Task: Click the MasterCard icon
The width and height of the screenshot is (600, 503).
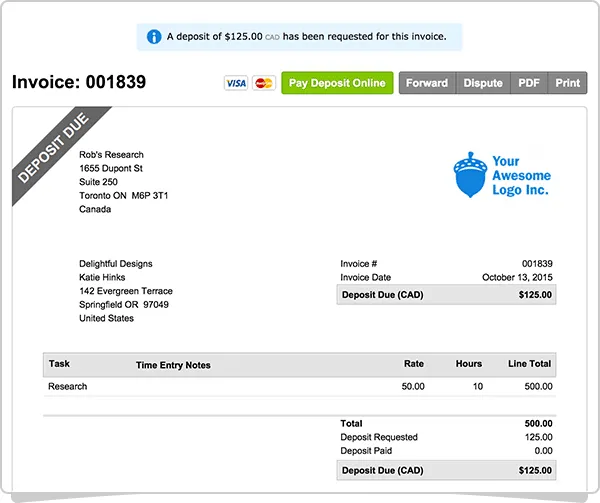Action: pyautogui.click(x=264, y=83)
